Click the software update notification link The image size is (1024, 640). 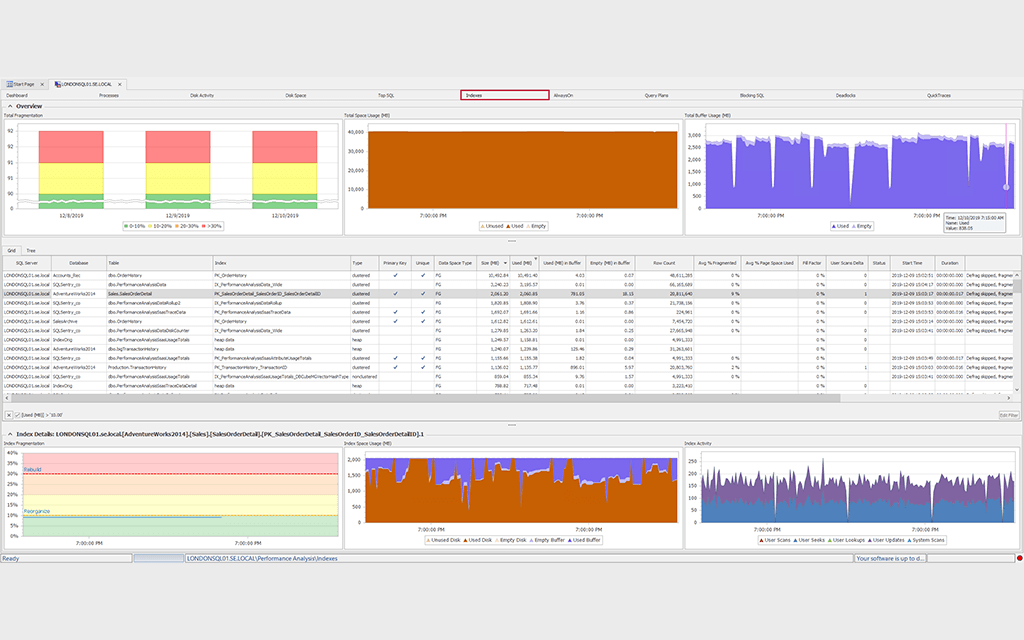click(x=888, y=559)
